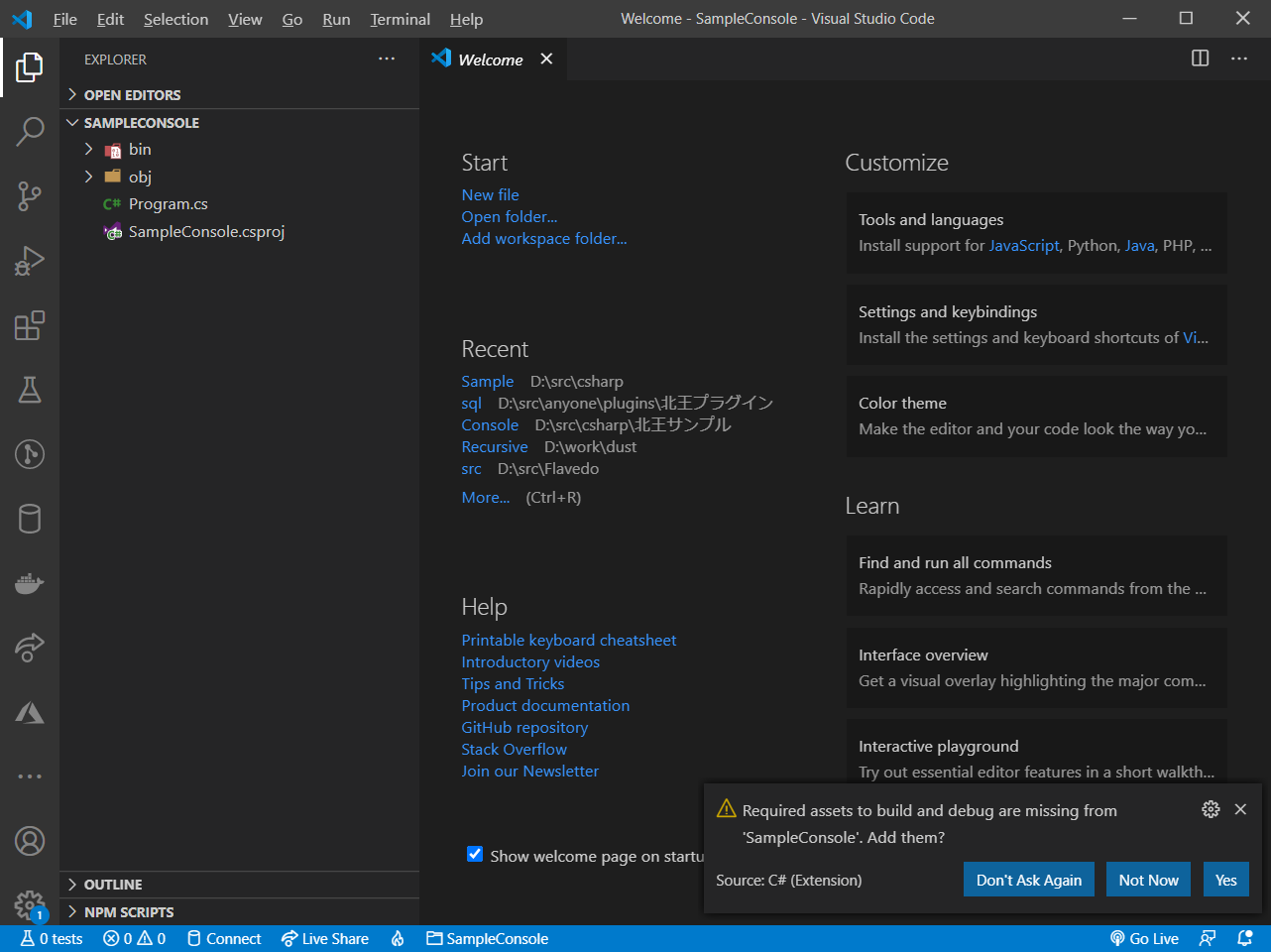Toggle Show welcome page on startup checkbox
Viewport: 1271px width, 952px height.
pyautogui.click(x=475, y=855)
